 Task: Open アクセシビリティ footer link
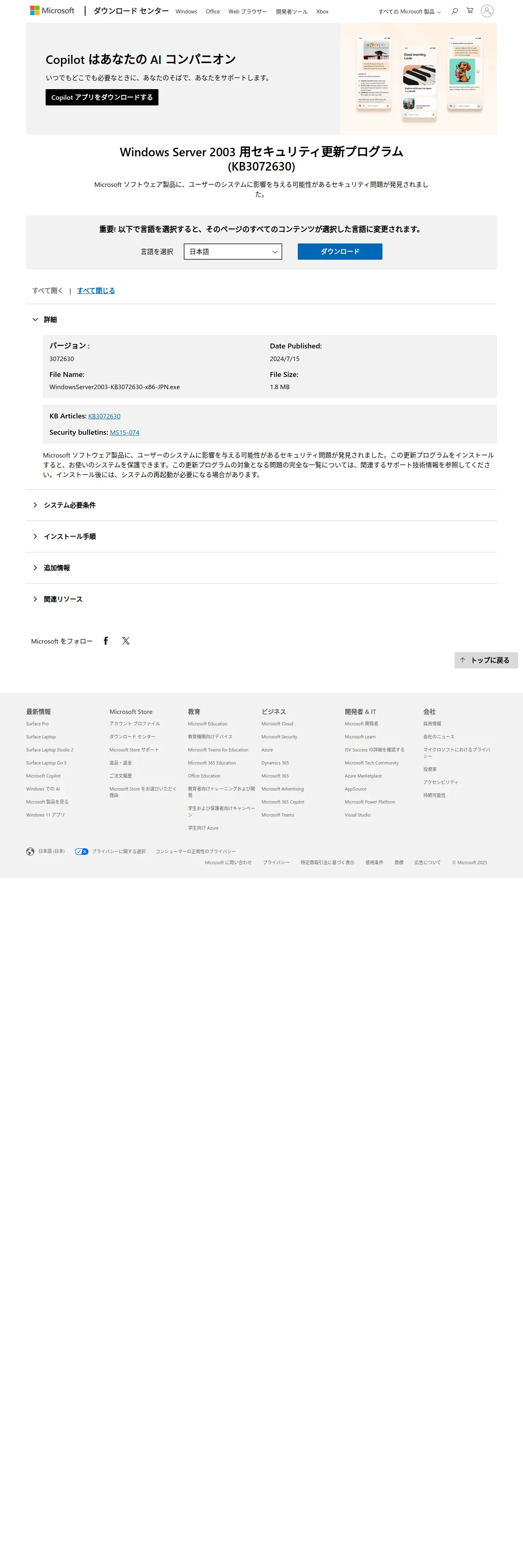tap(441, 782)
